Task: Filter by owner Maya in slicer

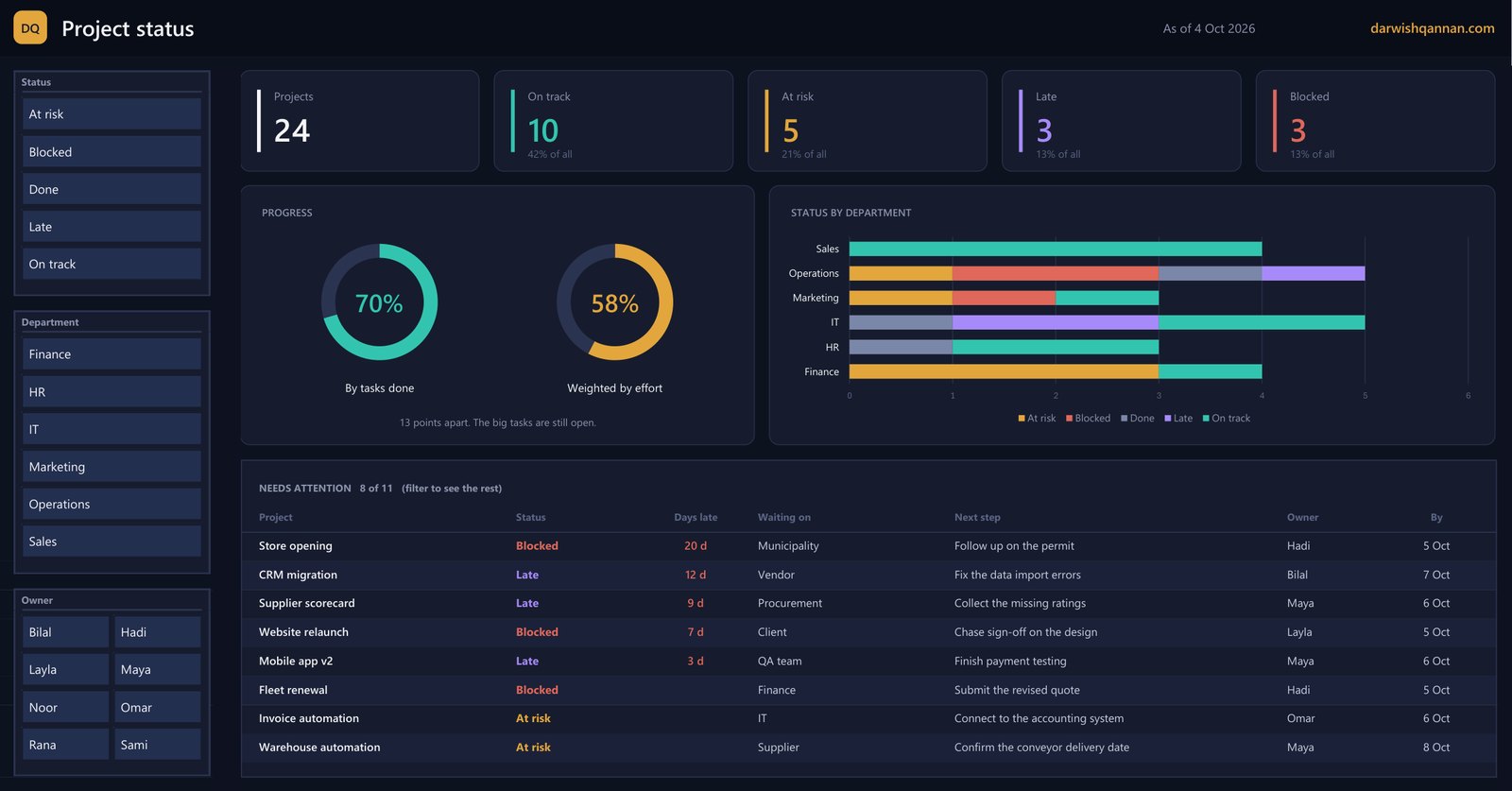Action: pos(158,669)
